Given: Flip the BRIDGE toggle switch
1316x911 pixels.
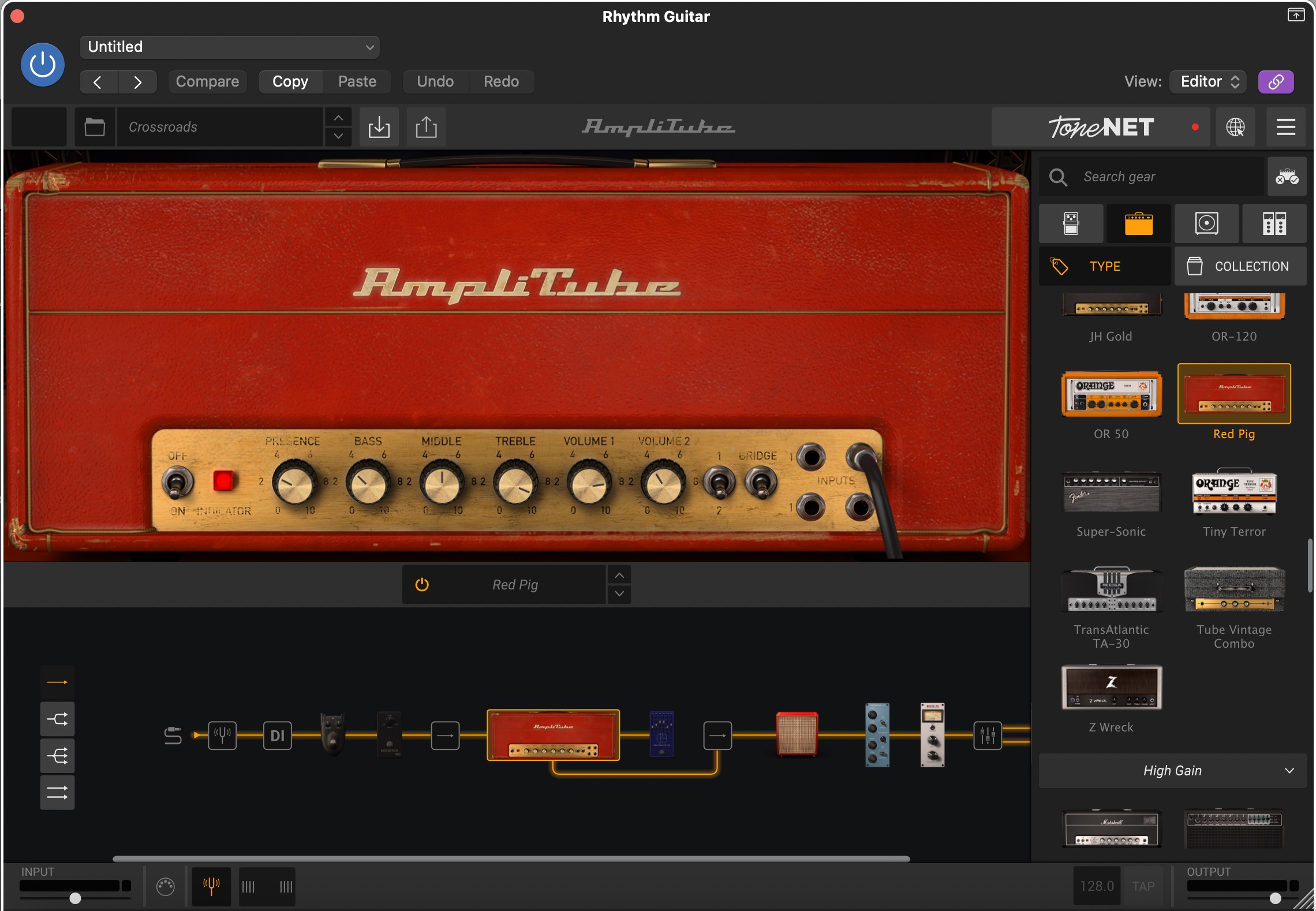Looking at the screenshot, I should pos(761,483).
